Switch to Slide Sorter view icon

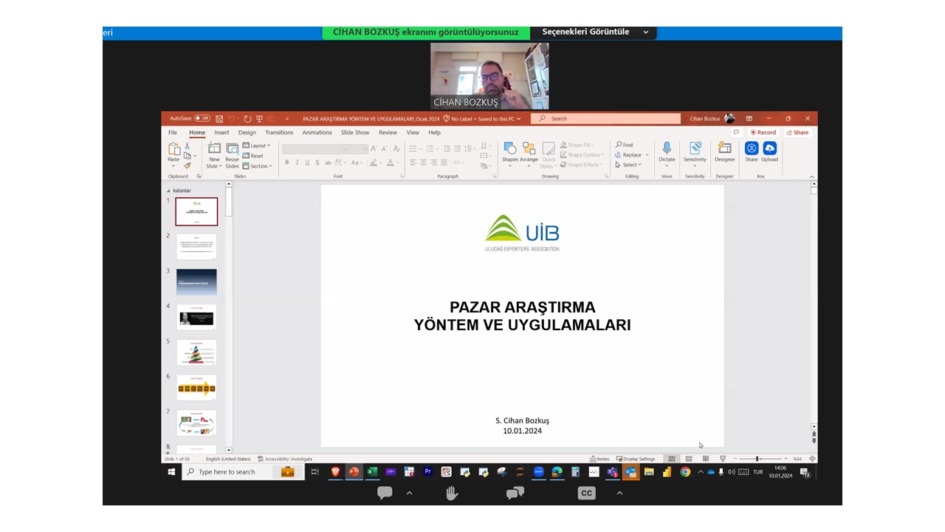point(688,459)
